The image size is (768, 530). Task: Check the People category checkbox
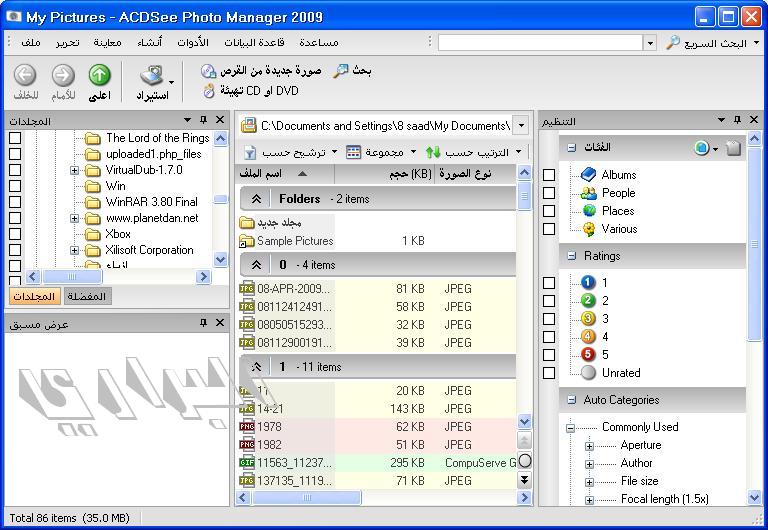(x=549, y=193)
